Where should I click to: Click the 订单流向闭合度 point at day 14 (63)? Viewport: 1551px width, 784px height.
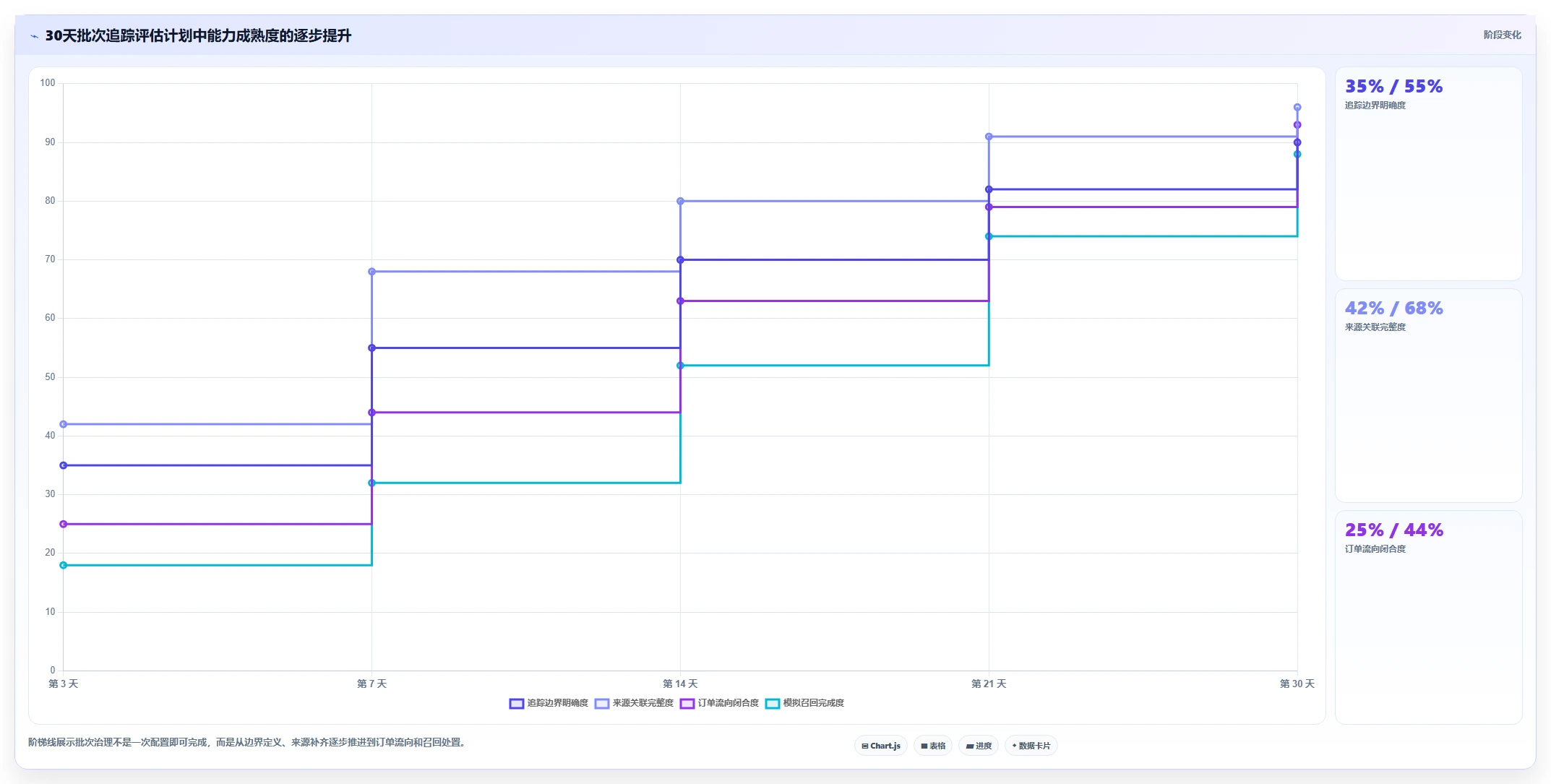pos(680,301)
